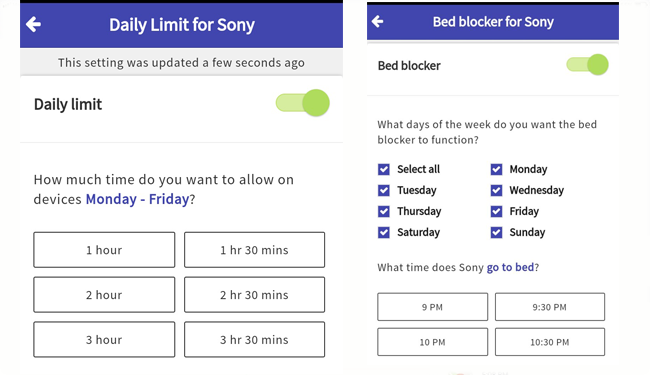Go back from Daily Limit for Sony
Viewport: 650px width, 375px height.
click(33, 24)
